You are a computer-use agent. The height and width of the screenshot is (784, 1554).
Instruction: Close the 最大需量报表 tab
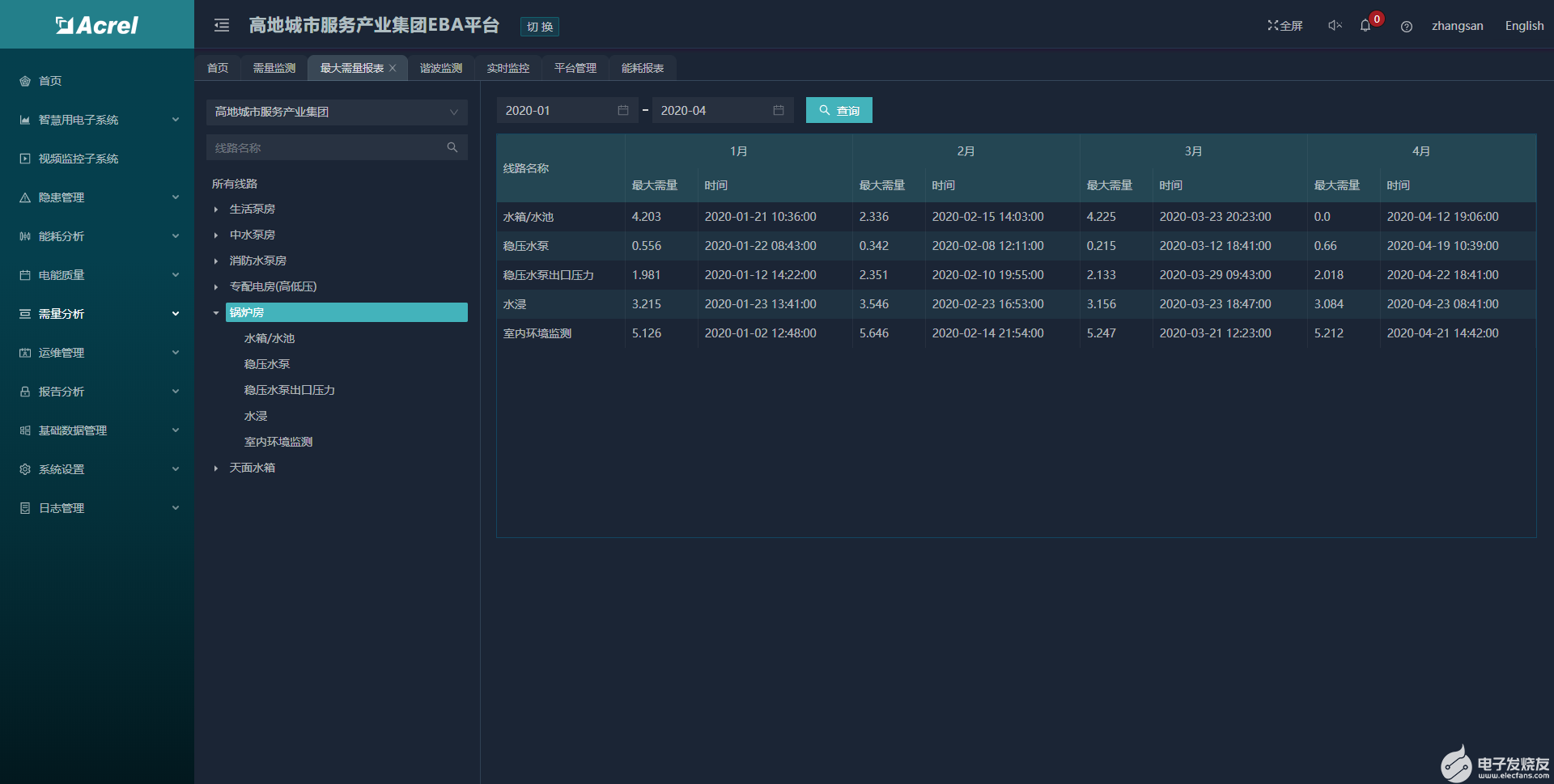coord(393,68)
